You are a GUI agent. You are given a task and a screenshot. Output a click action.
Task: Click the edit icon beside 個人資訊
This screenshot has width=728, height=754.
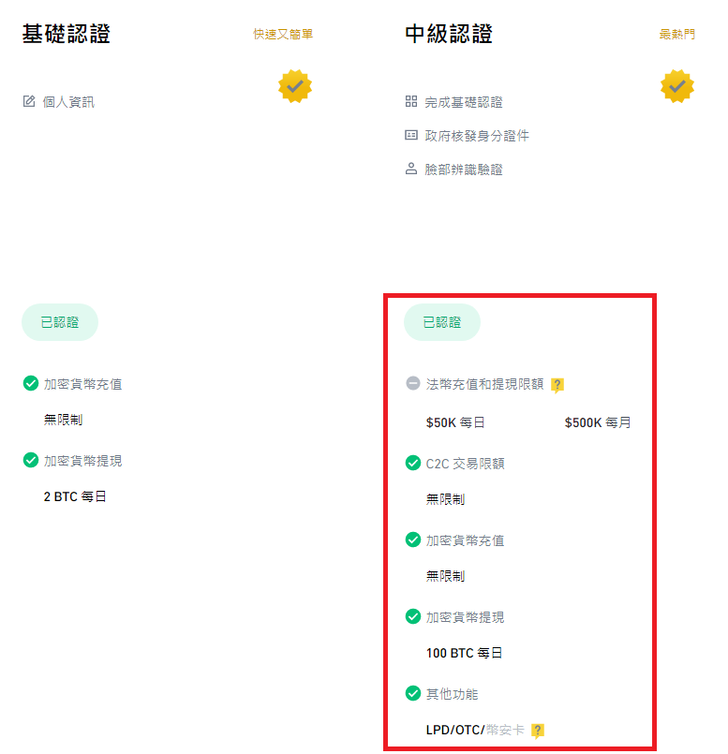tap(29, 101)
